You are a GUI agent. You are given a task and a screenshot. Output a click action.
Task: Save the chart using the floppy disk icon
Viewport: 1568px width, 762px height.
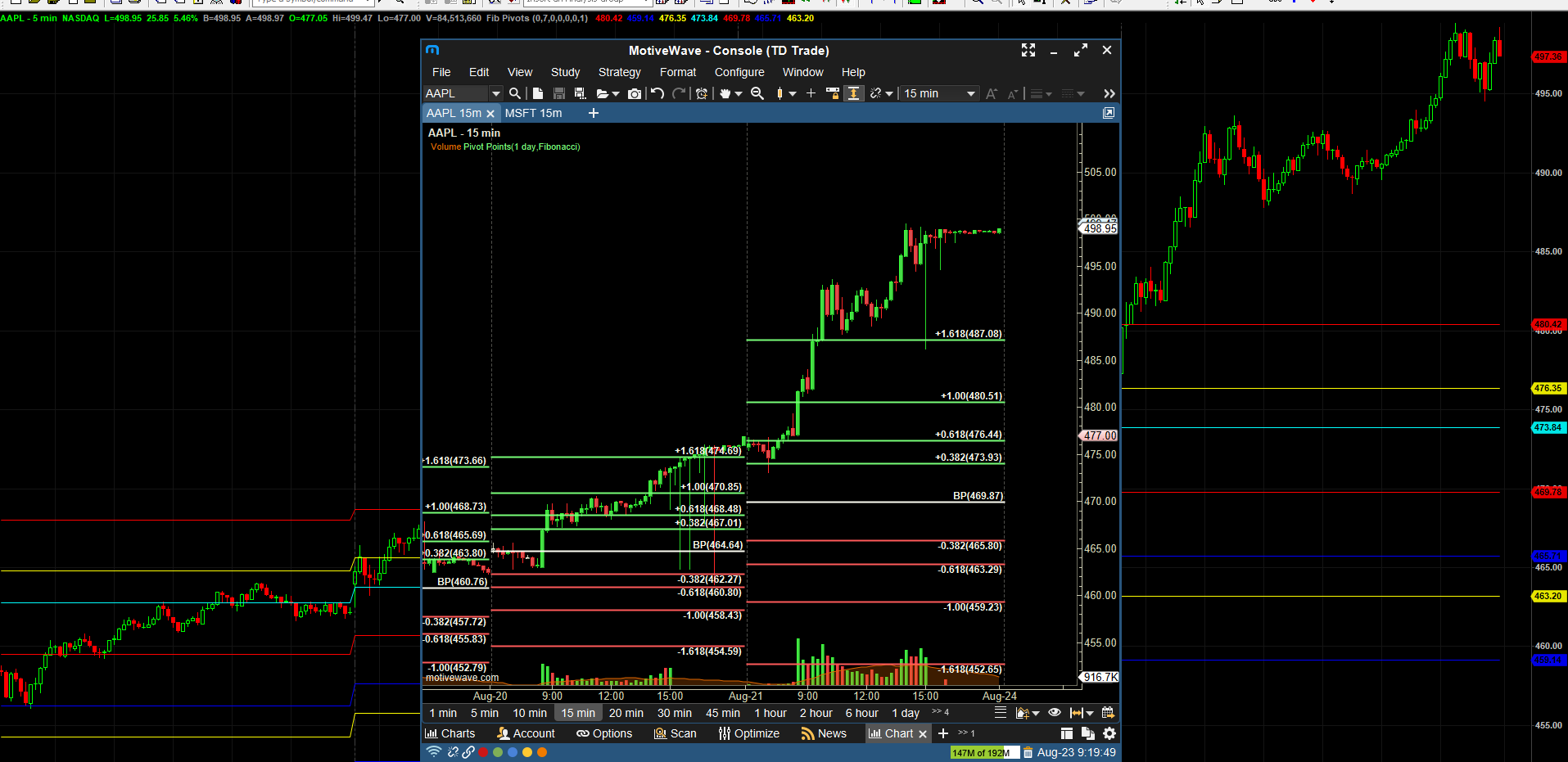click(559, 93)
